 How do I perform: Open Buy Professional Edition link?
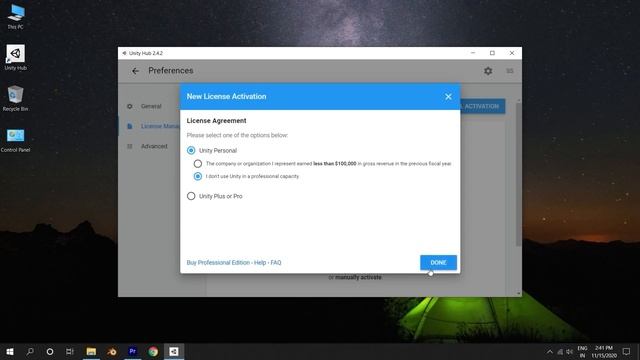218,262
